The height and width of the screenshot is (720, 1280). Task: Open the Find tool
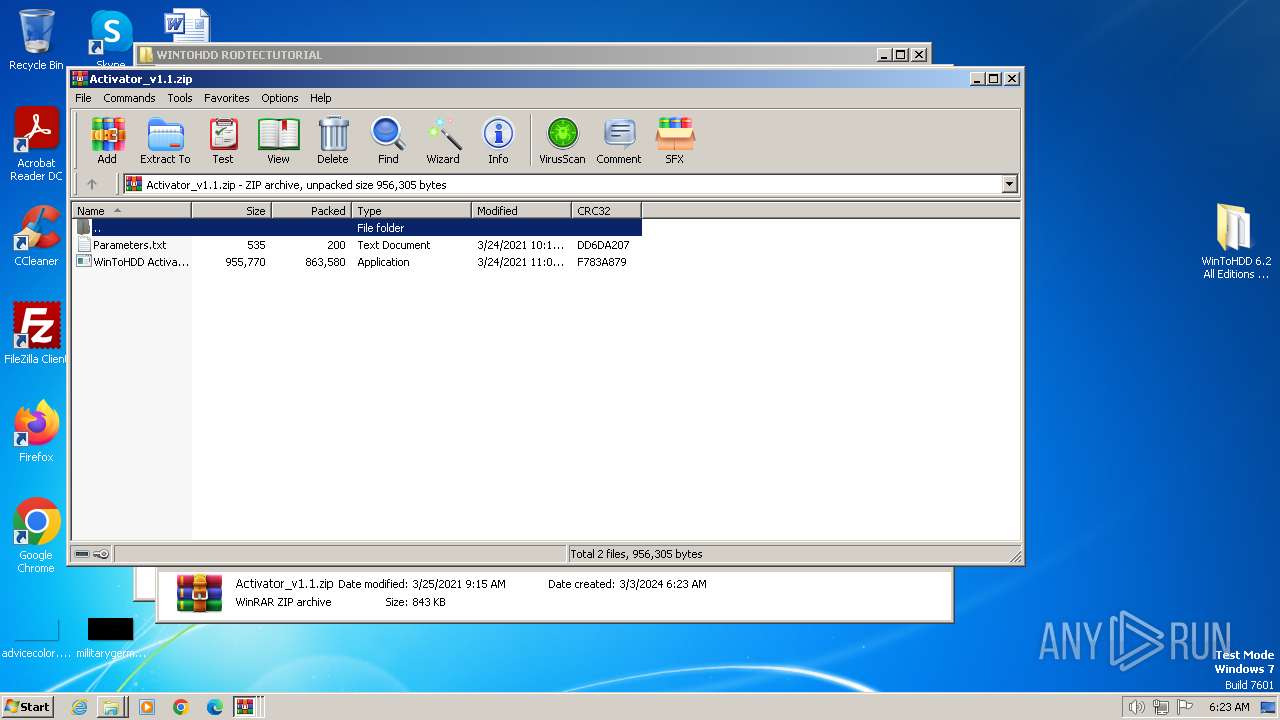tap(388, 141)
